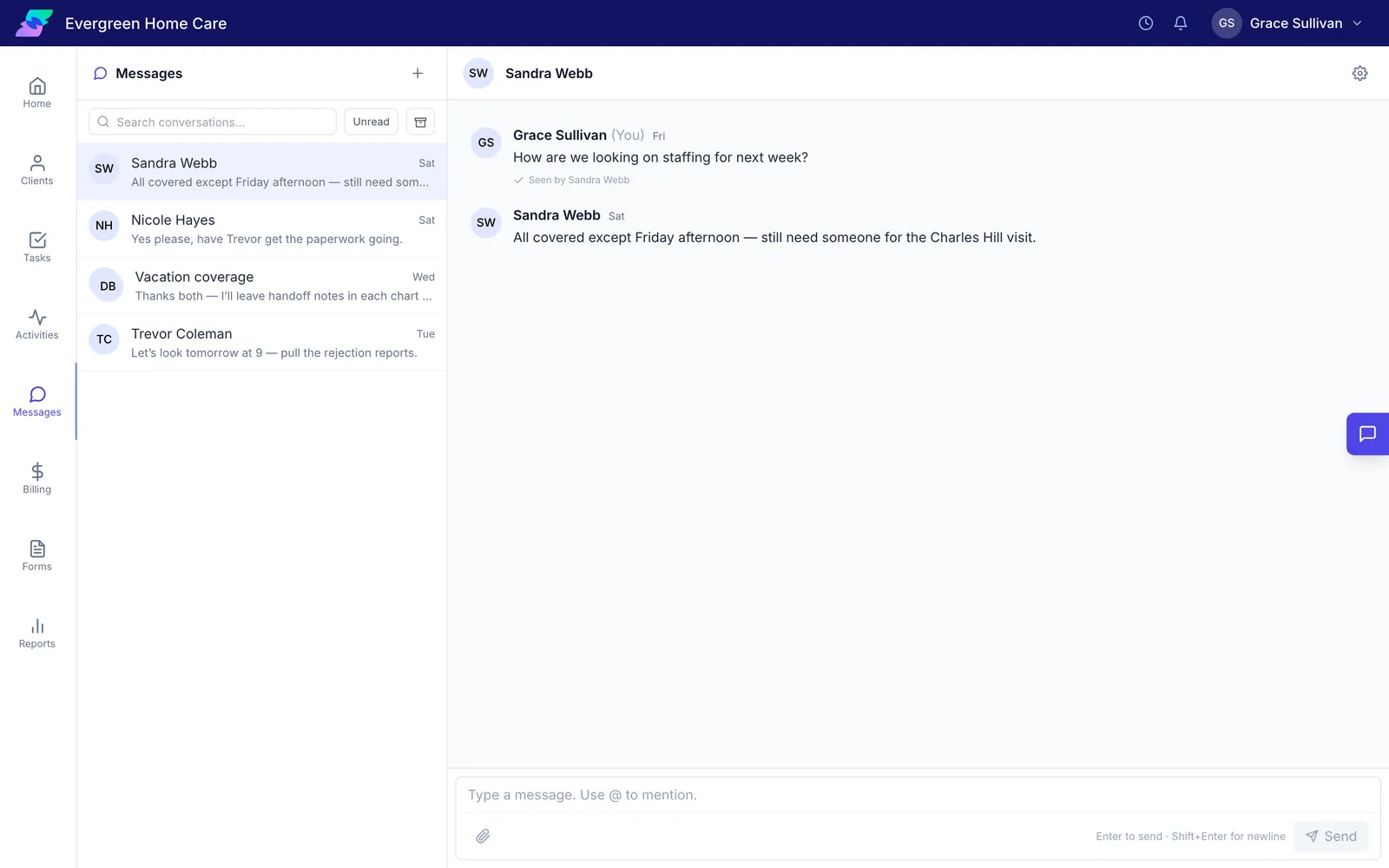This screenshot has height=868, width=1389.
Task: Open the Home sidebar section
Action: click(37, 94)
